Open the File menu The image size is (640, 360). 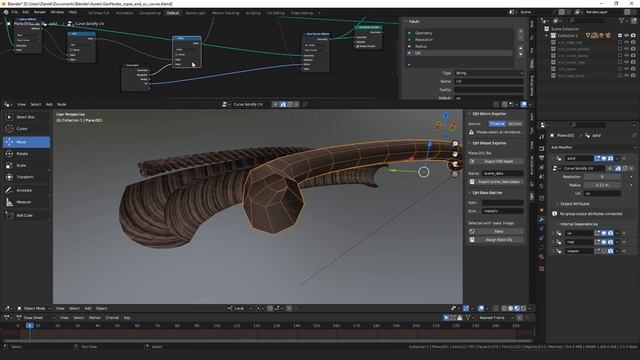click(x=15, y=12)
